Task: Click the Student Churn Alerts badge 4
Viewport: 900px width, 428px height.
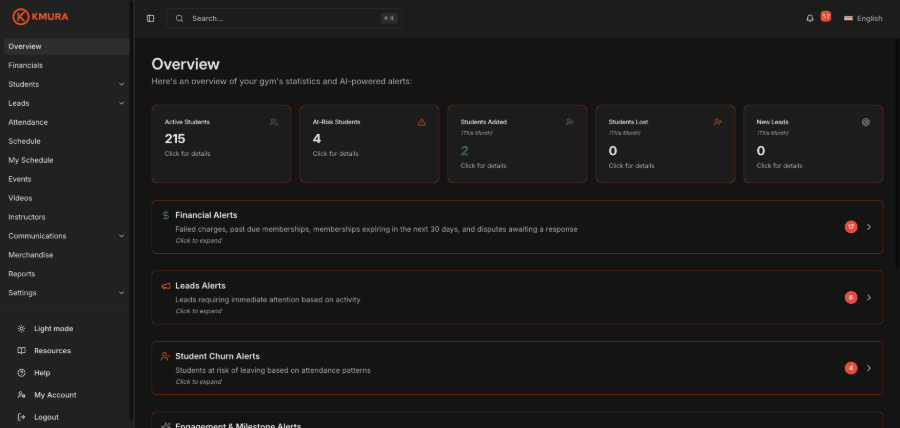Action: (851, 368)
